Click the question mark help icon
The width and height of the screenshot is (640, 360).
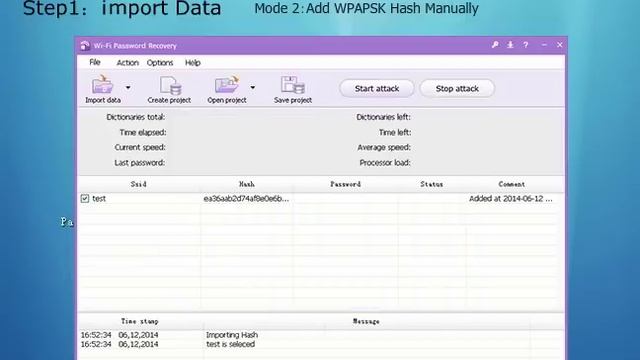[526, 45]
